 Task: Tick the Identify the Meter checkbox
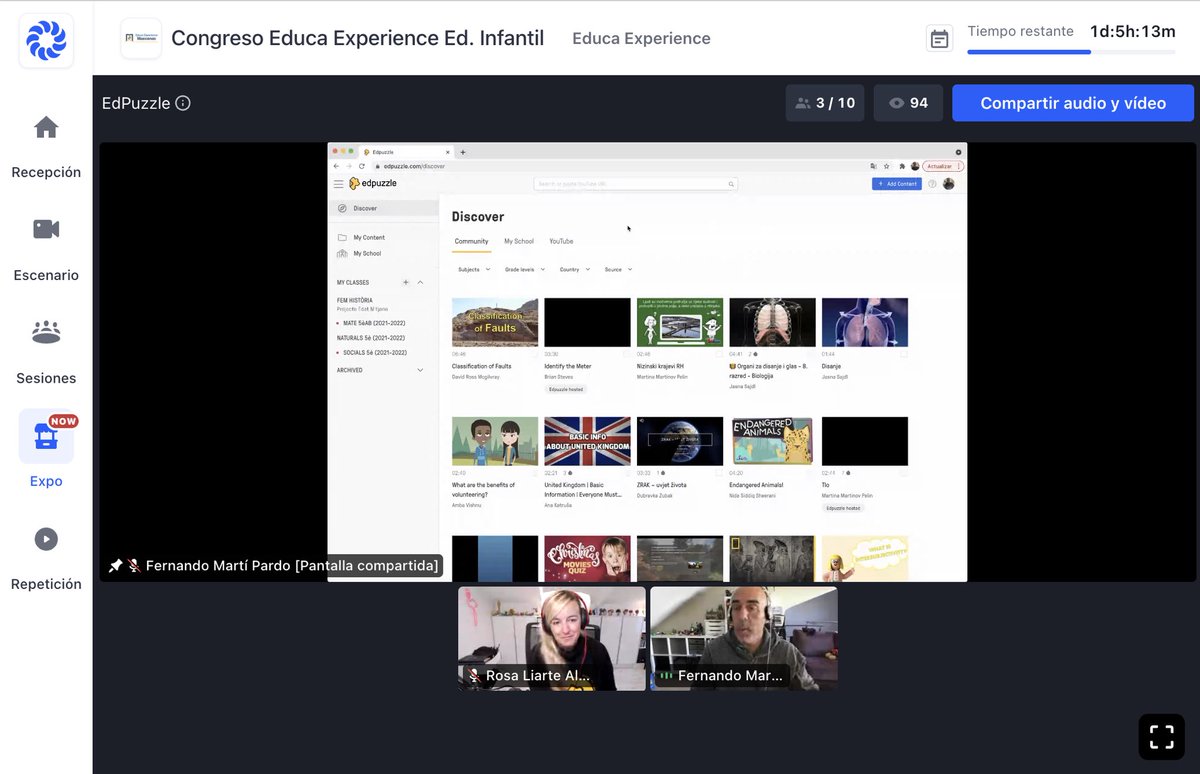coord(627,354)
